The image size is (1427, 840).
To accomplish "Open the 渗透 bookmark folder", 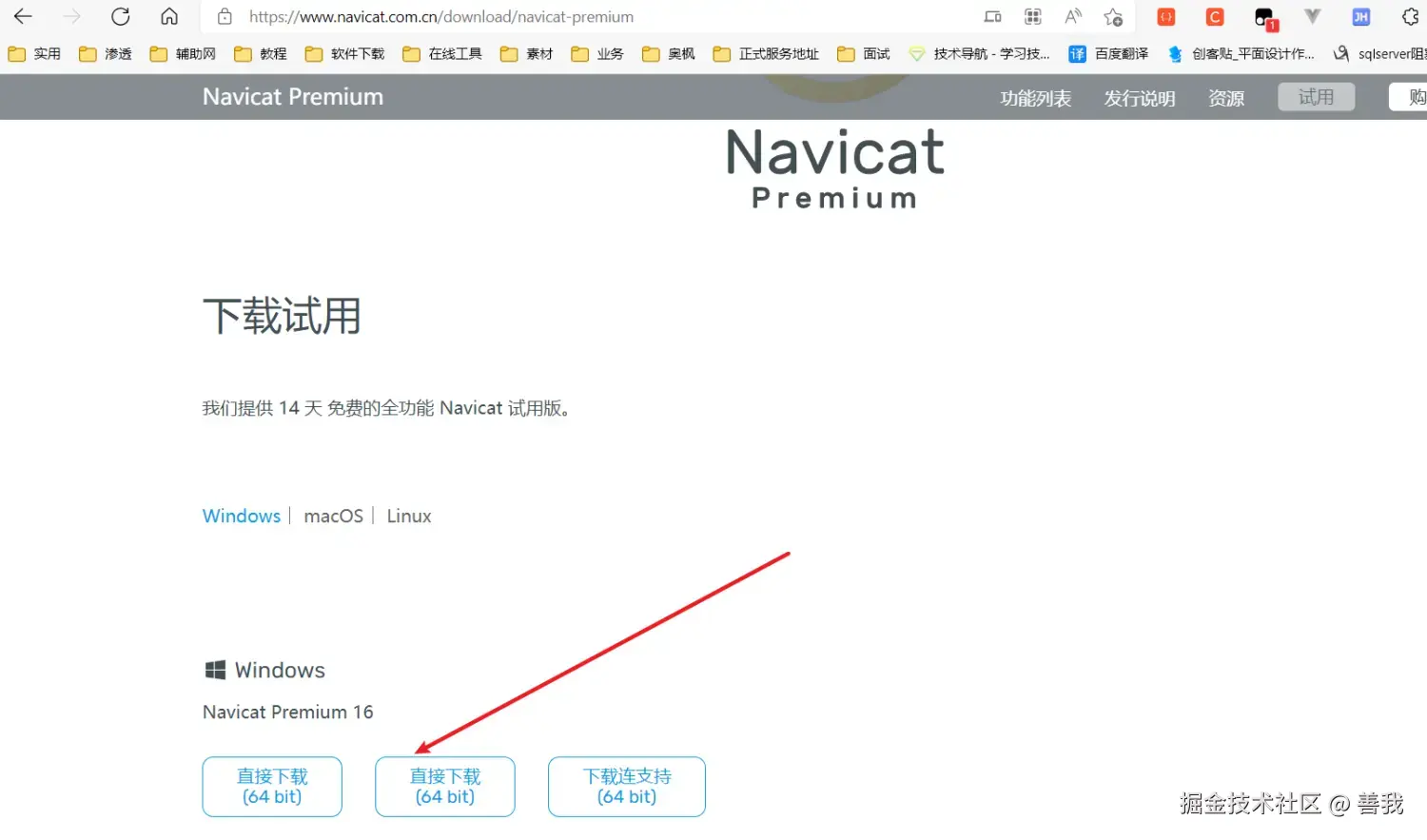I will tap(106, 54).
